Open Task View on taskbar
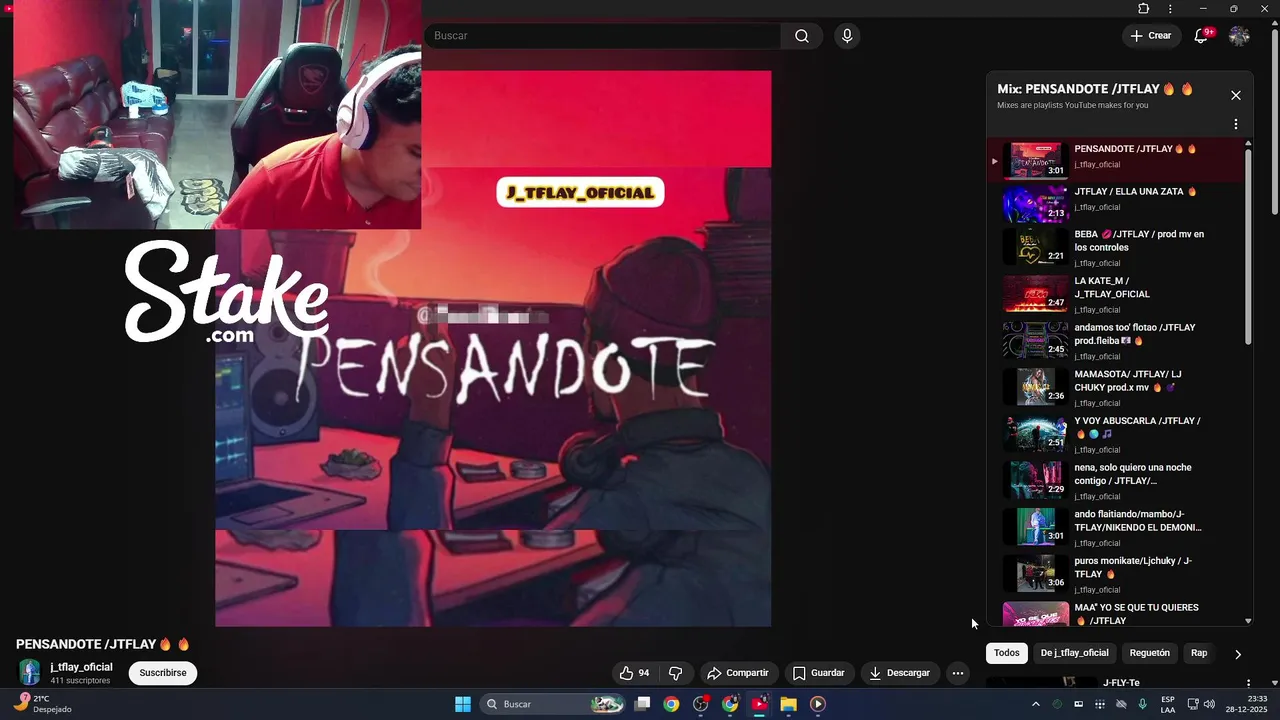This screenshot has width=1280, height=720. (643, 704)
